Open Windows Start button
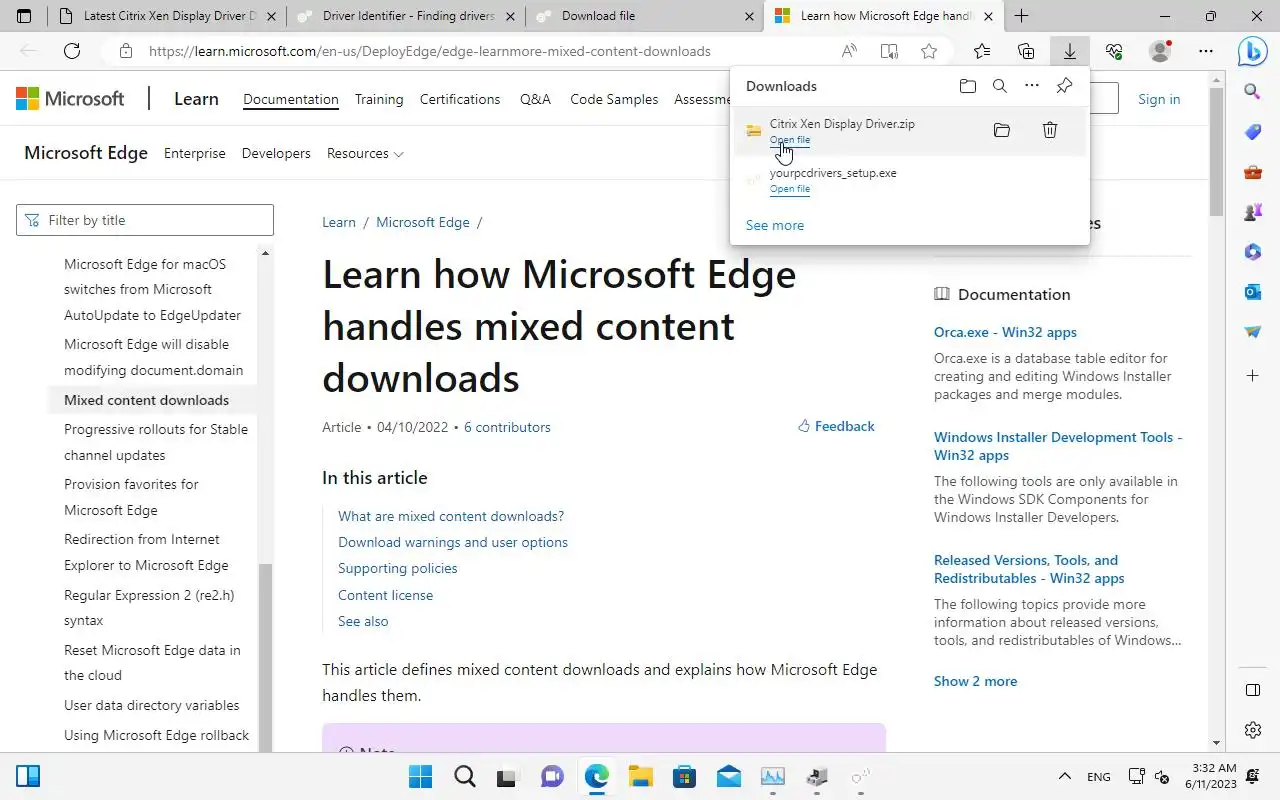The image size is (1280, 800). (421, 776)
